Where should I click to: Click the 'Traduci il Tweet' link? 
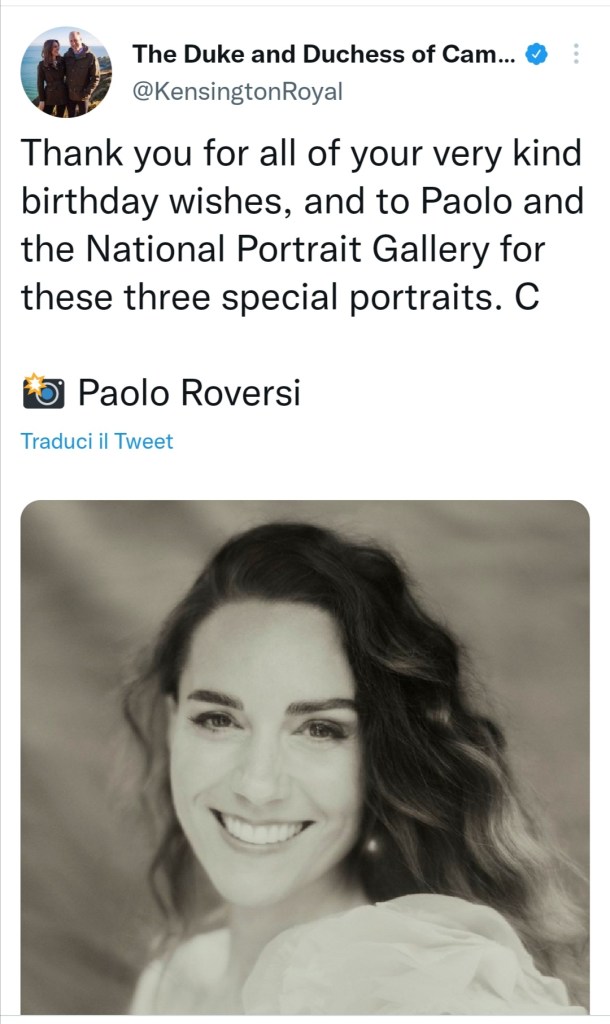[97, 441]
